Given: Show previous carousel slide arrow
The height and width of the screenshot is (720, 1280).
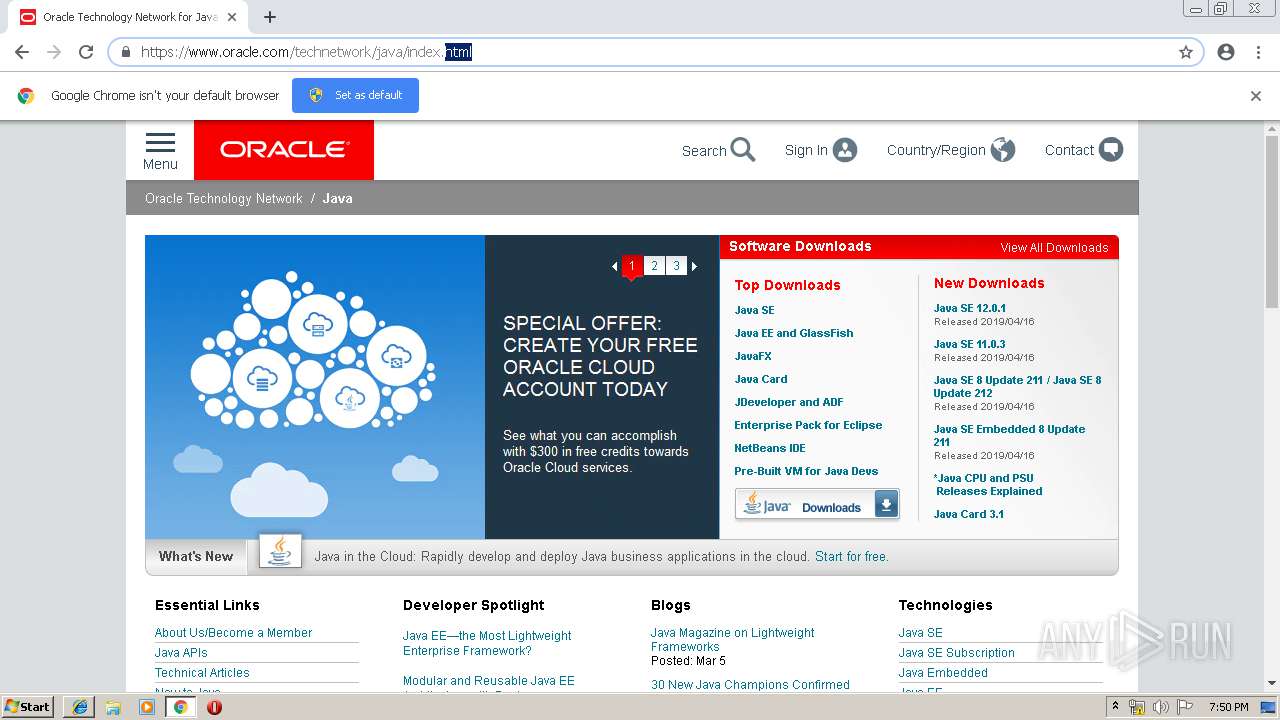Looking at the screenshot, I should click(614, 266).
